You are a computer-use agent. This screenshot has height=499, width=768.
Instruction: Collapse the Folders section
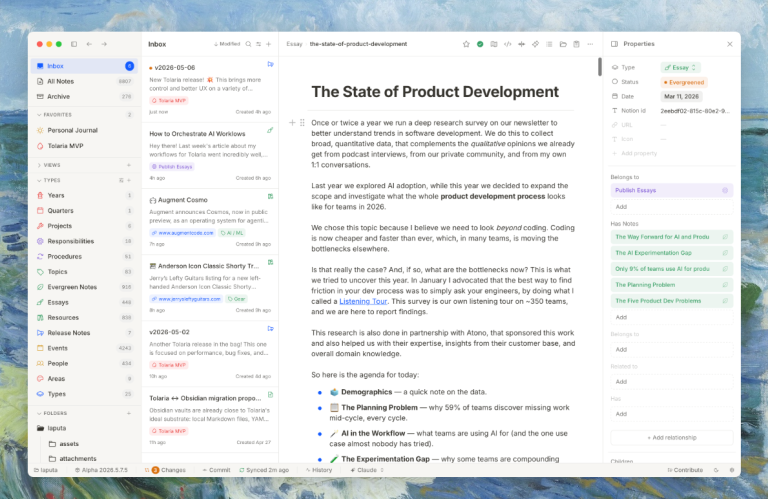(x=39, y=413)
